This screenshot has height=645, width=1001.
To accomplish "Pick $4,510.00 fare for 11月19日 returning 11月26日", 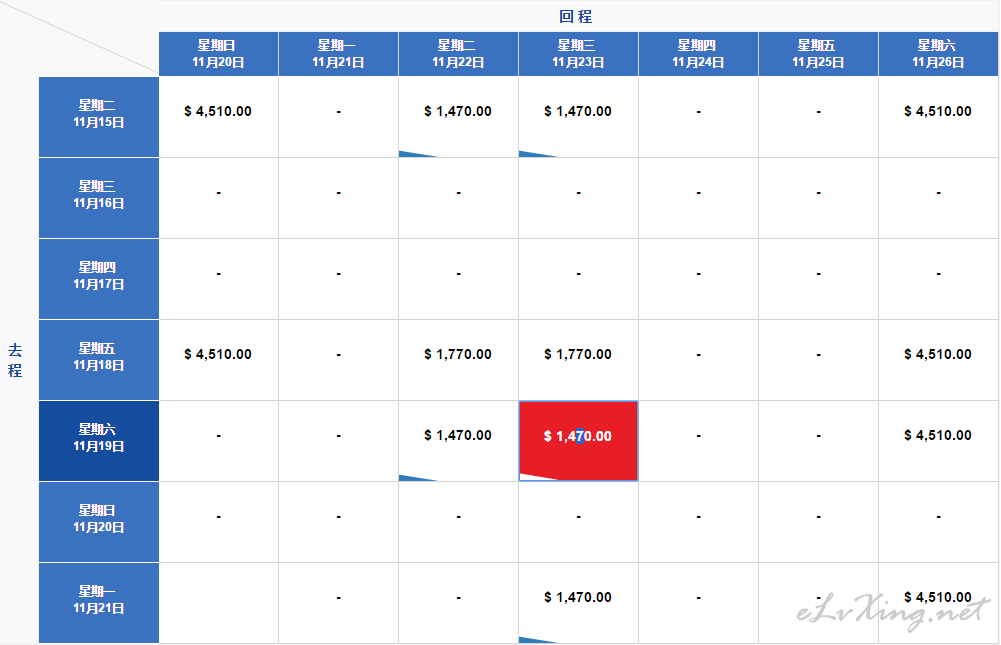I will pos(938,441).
